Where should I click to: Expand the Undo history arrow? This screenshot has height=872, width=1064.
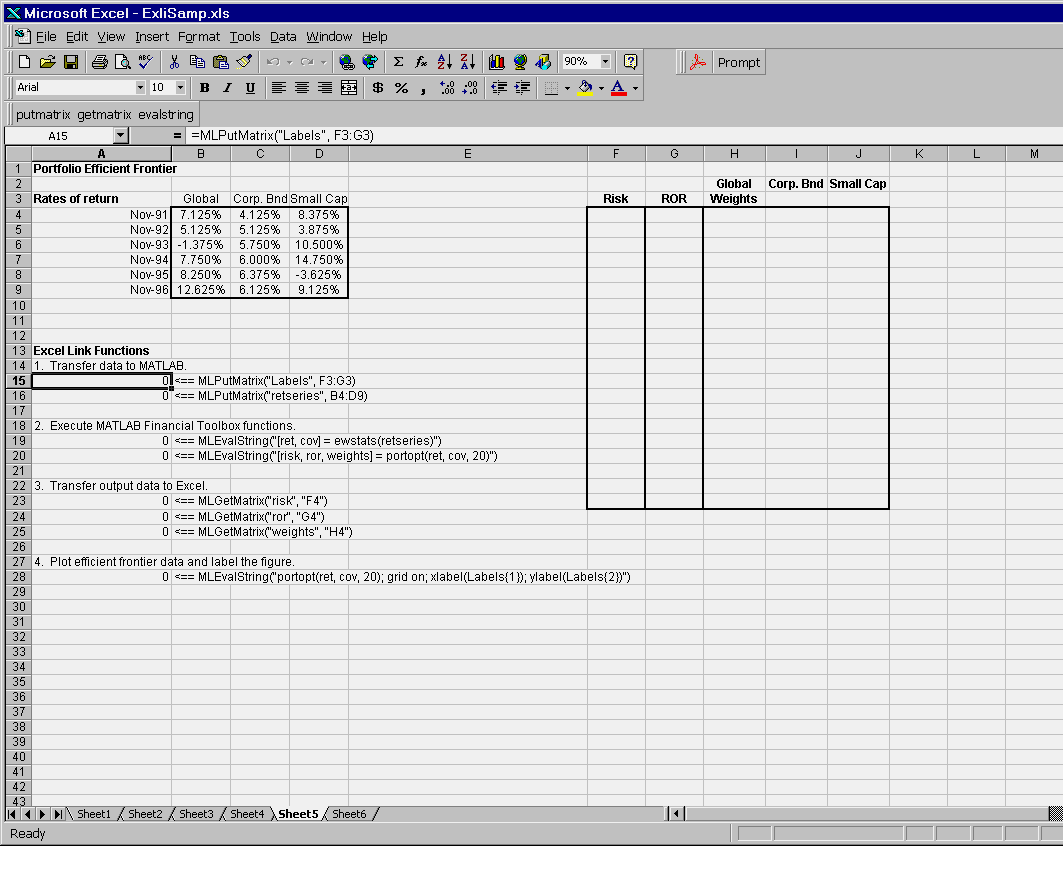(x=290, y=62)
